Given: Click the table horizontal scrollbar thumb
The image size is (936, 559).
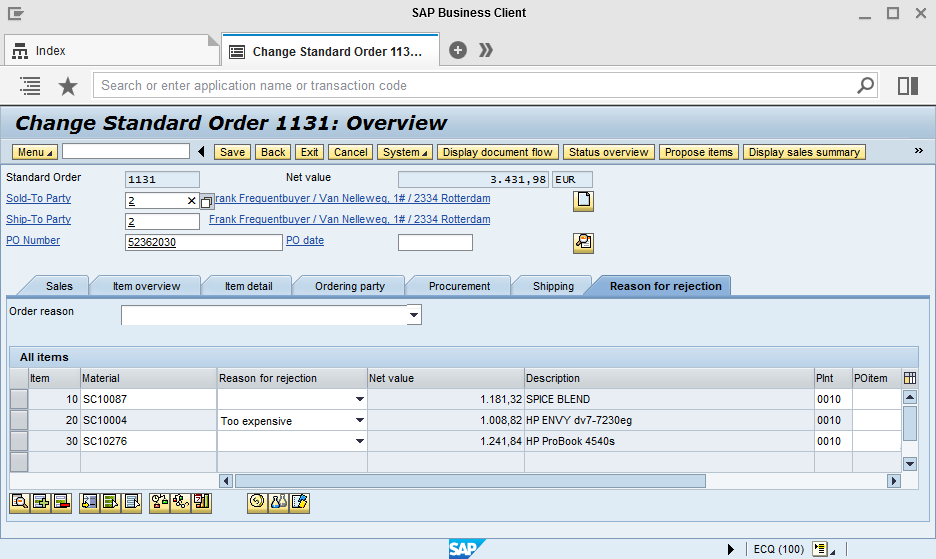Looking at the screenshot, I should tap(470, 481).
